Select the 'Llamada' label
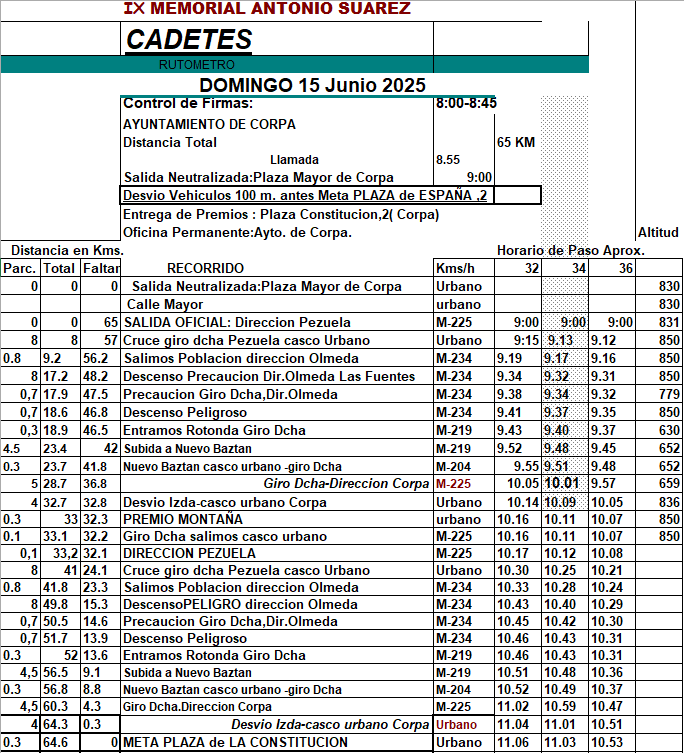 pos(294,160)
